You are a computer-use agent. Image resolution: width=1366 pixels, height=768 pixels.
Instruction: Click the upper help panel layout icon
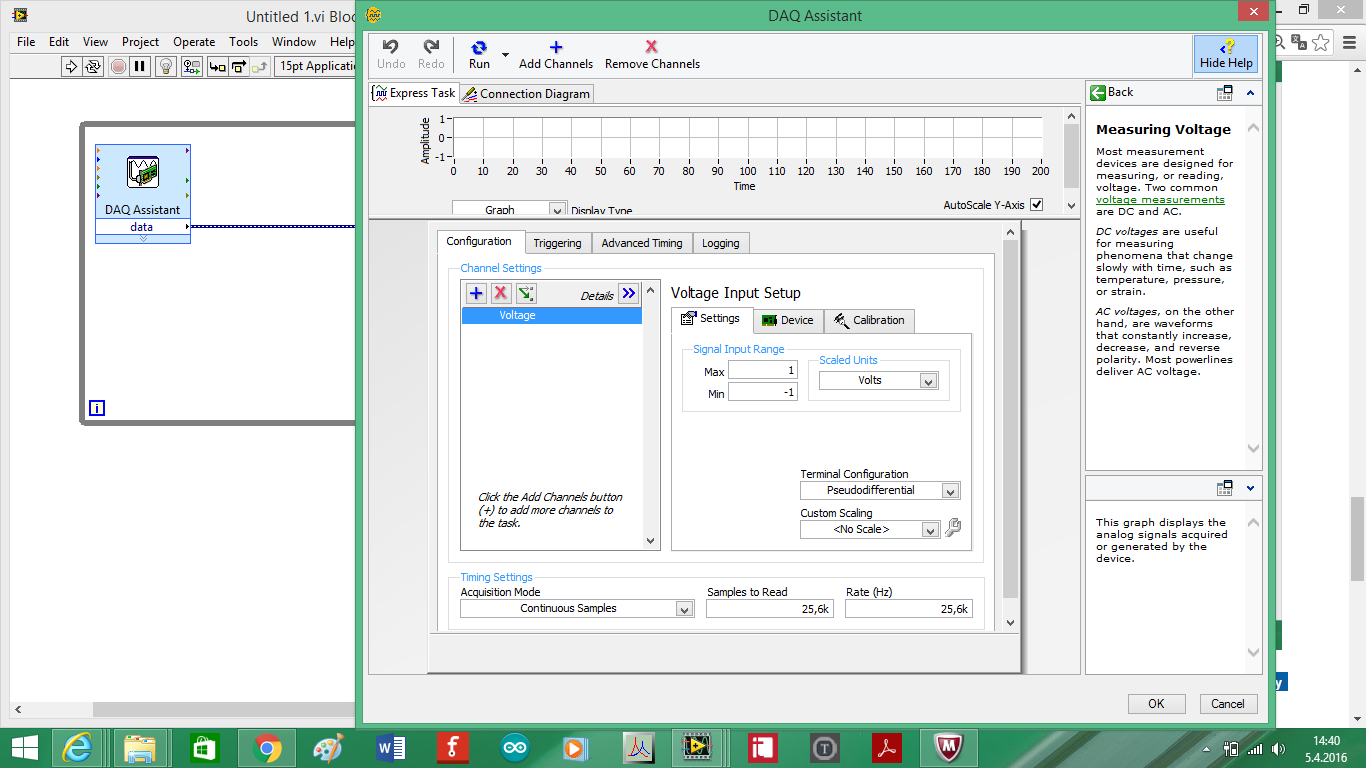tap(1224, 93)
